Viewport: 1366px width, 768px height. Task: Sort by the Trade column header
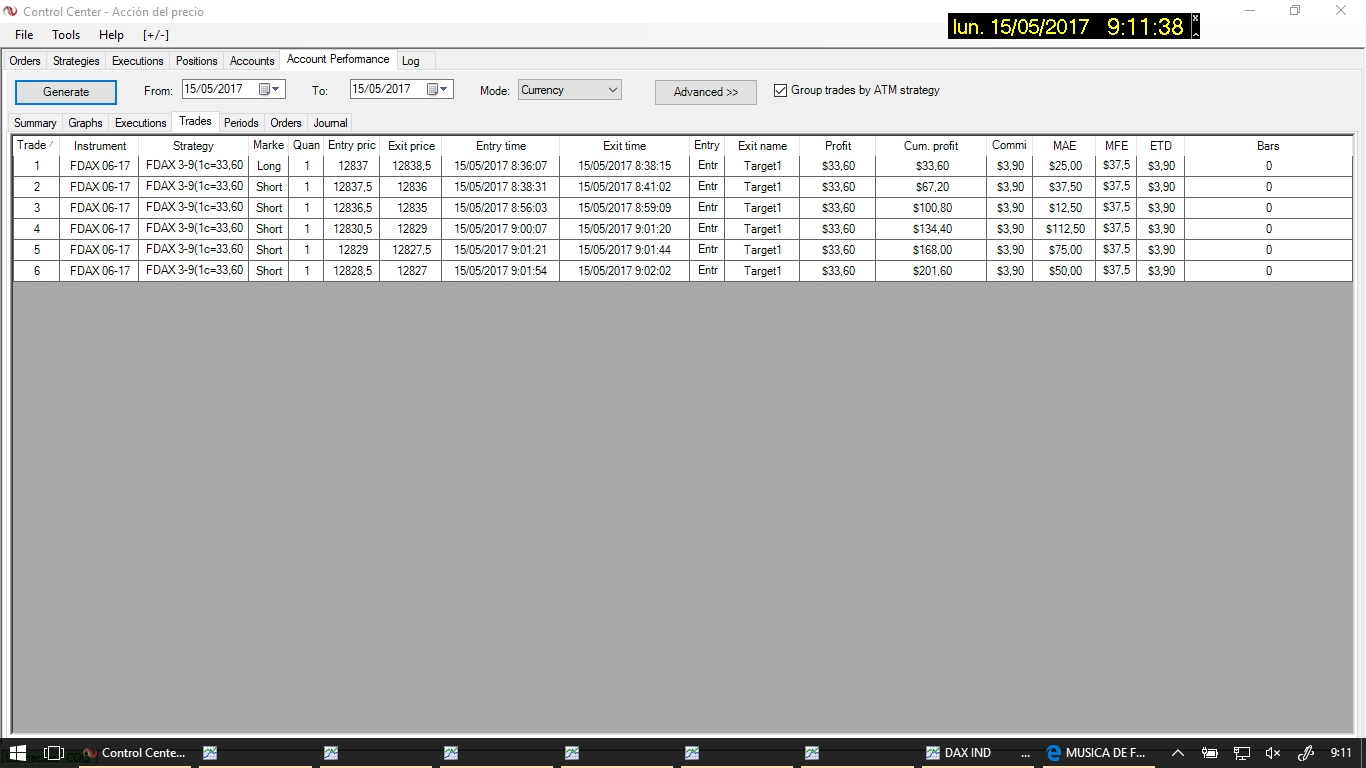click(x=36, y=146)
